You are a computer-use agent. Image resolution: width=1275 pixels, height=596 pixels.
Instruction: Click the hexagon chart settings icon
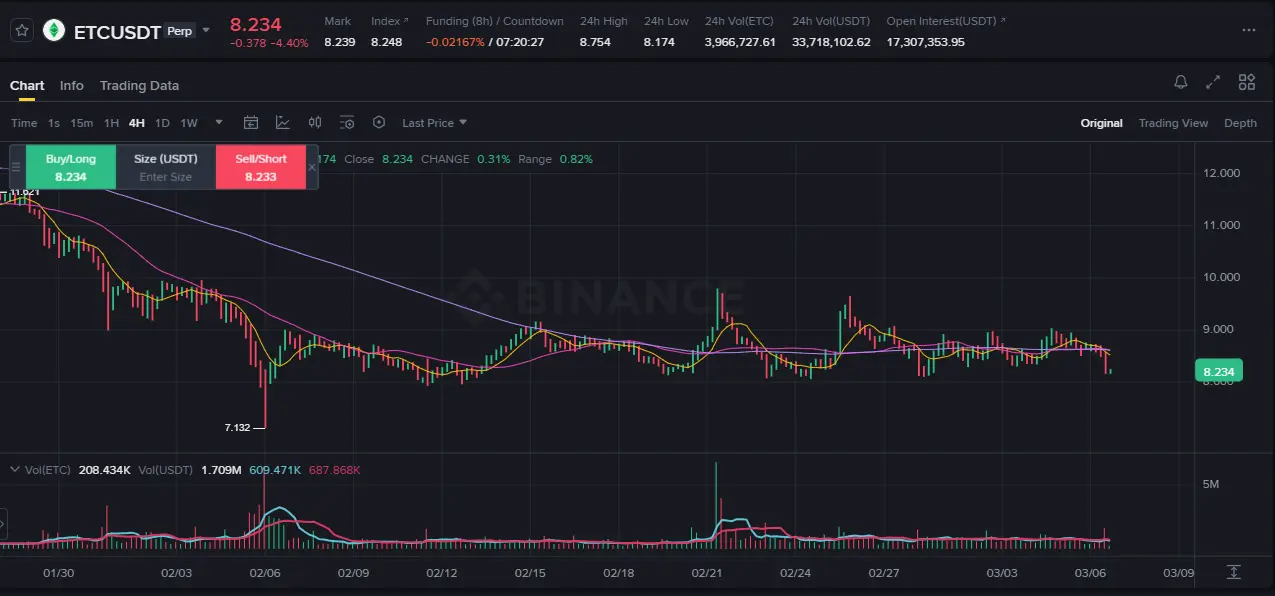click(379, 123)
